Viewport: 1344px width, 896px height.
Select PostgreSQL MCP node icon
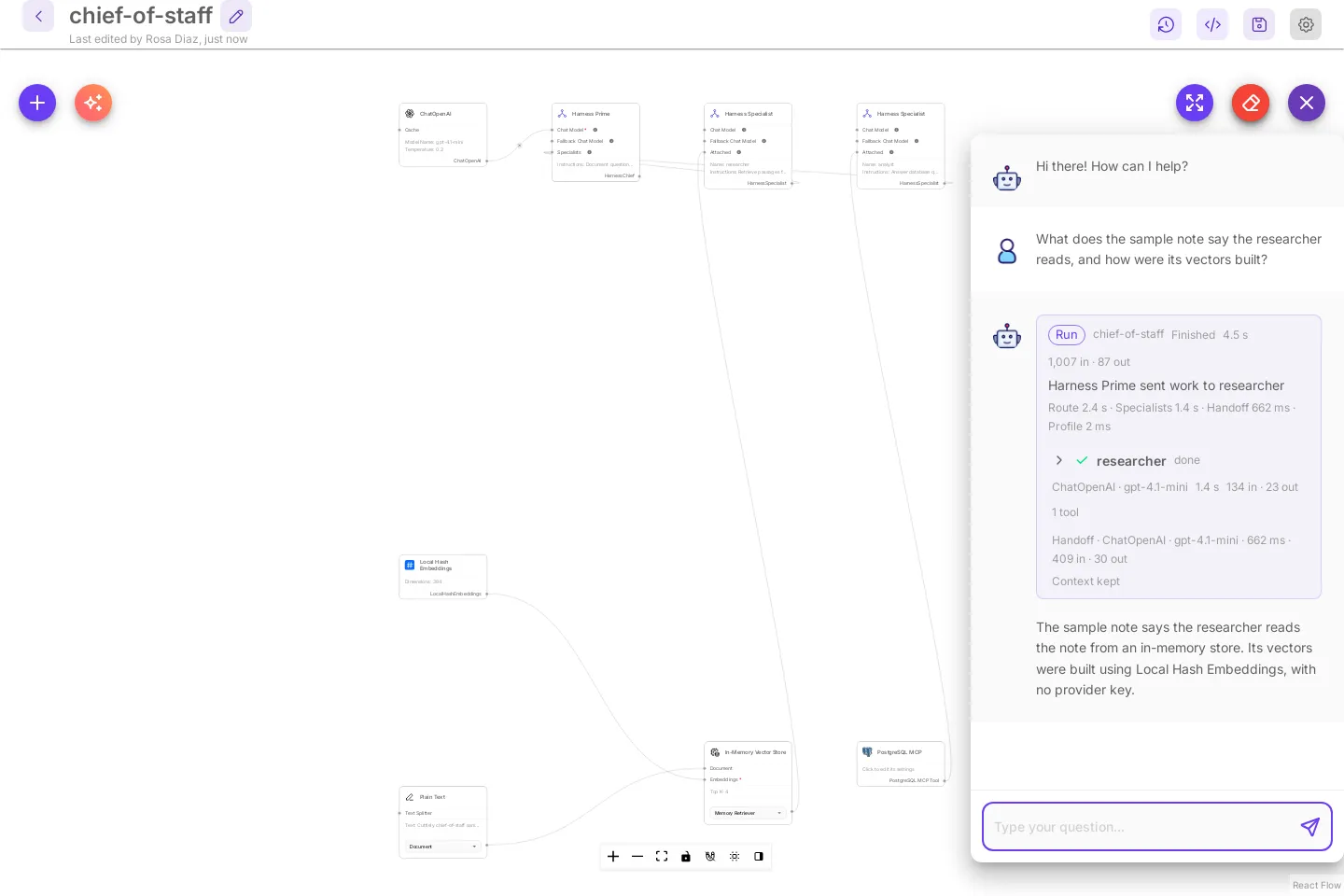pos(867,752)
